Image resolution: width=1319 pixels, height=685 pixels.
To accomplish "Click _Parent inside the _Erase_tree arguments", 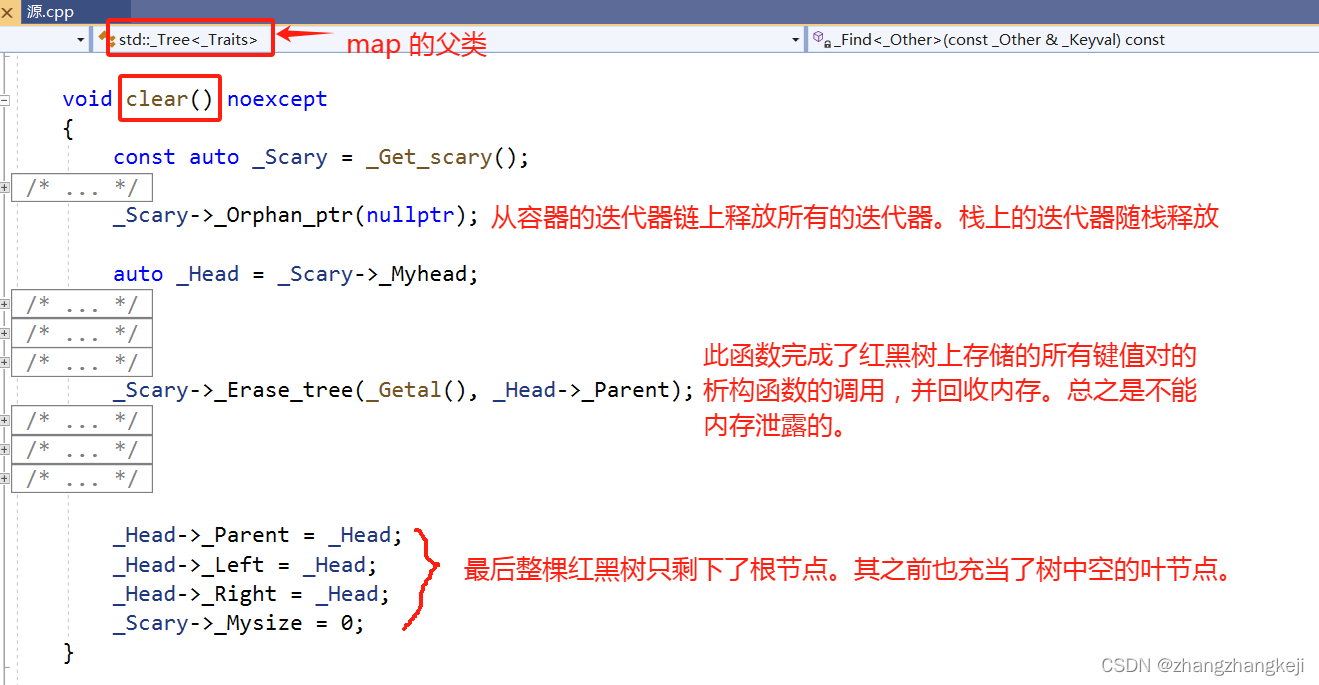I will (625, 390).
